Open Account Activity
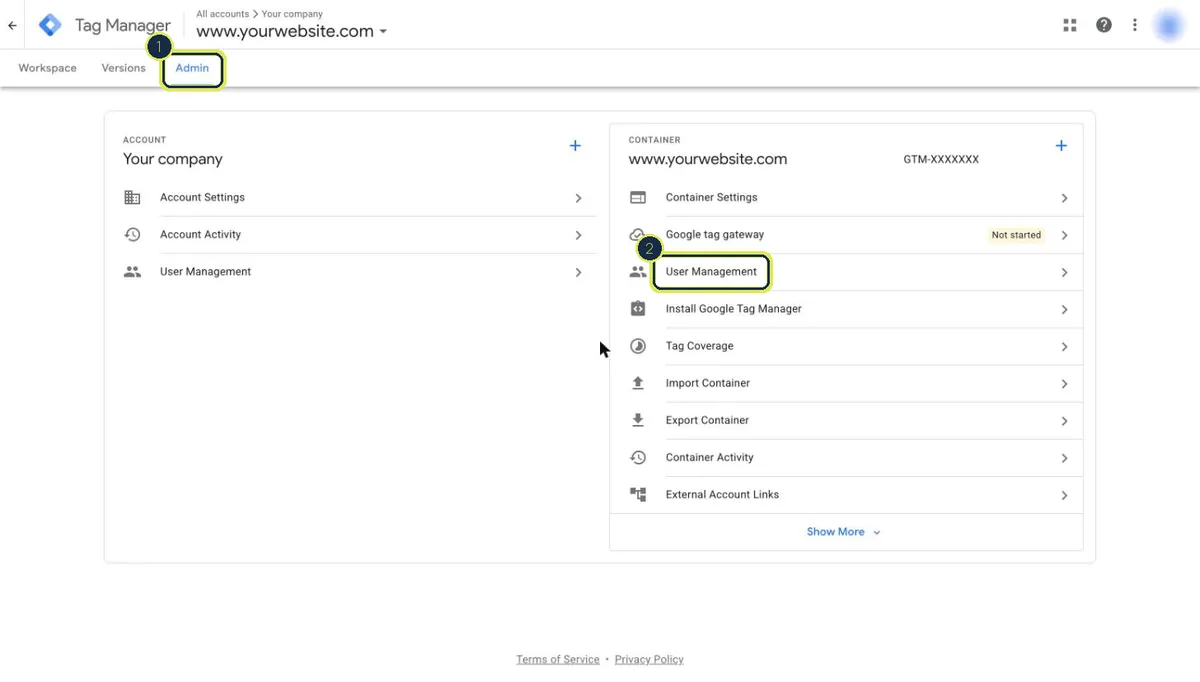Viewport: 1200px width, 682px height. click(359, 234)
